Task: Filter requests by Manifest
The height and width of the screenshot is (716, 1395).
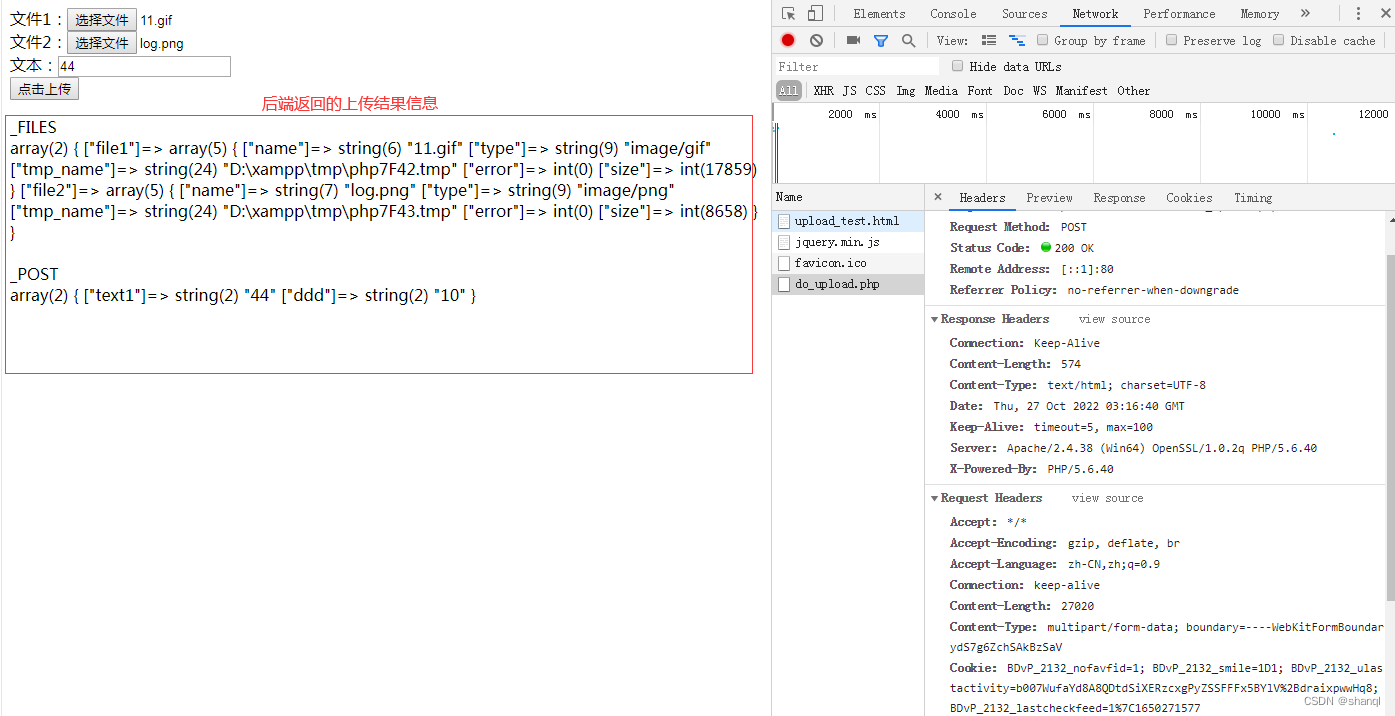Action: [1082, 91]
